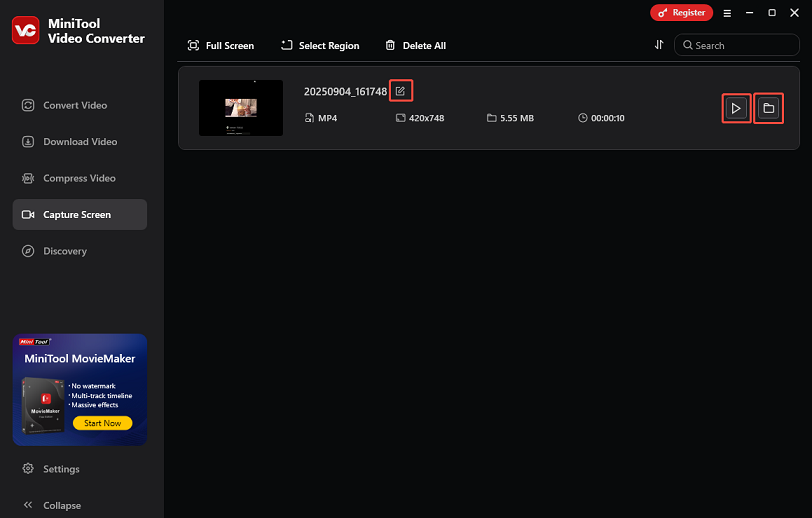Click the Settings gear icon
The height and width of the screenshot is (518, 812).
click(28, 468)
